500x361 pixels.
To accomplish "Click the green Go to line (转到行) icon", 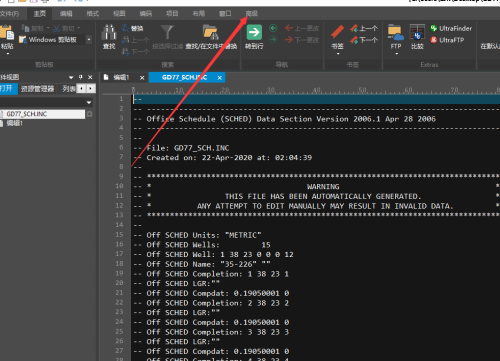I will click(254, 32).
